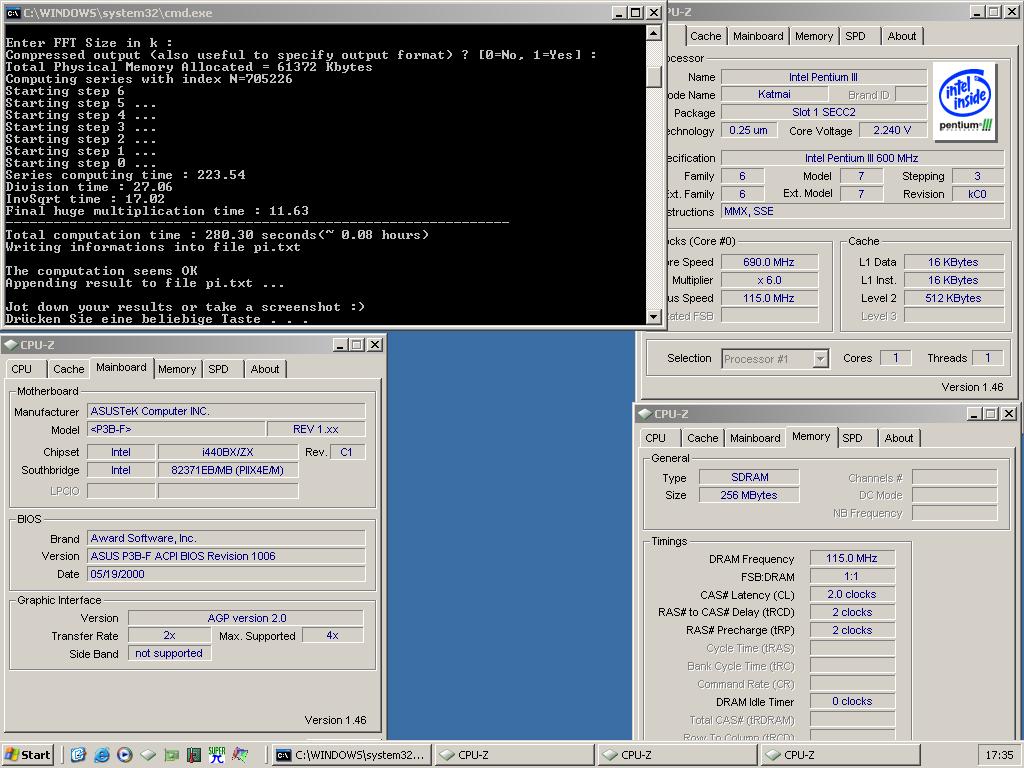The height and width of the screenshot is (768, 1024).
Task: Open Windows Media Player from quick launch
Action: click(125, 755)
